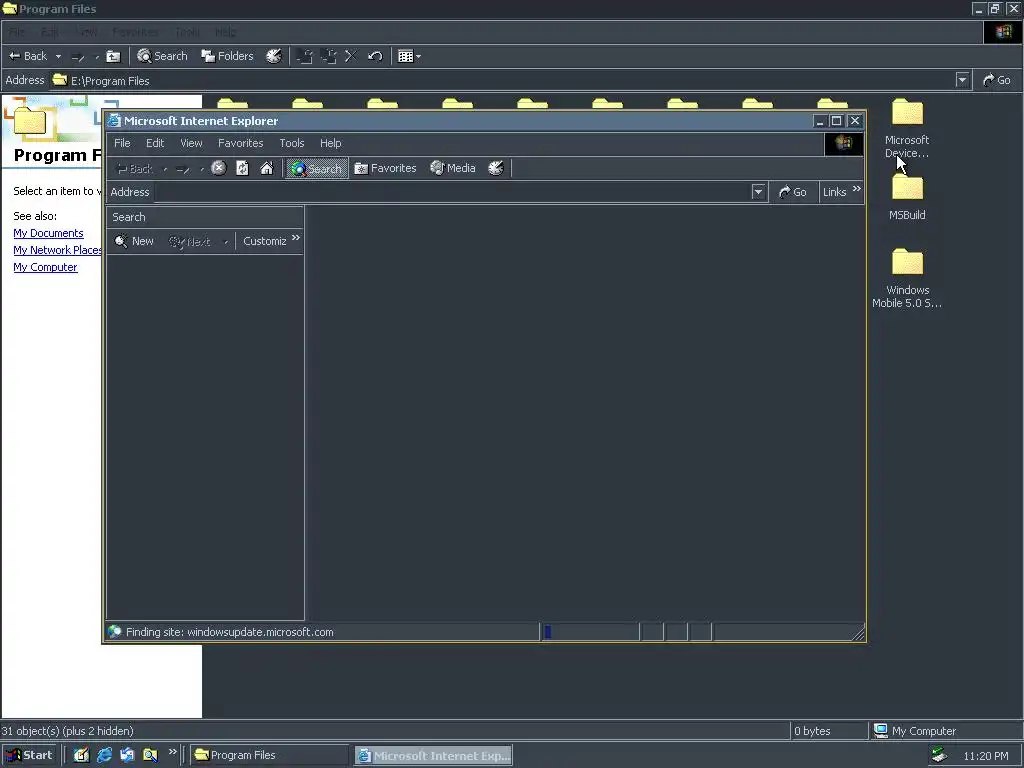
Task: Toggle the Search pane button in Internet Explorer
Action: [x=317, y=168]
